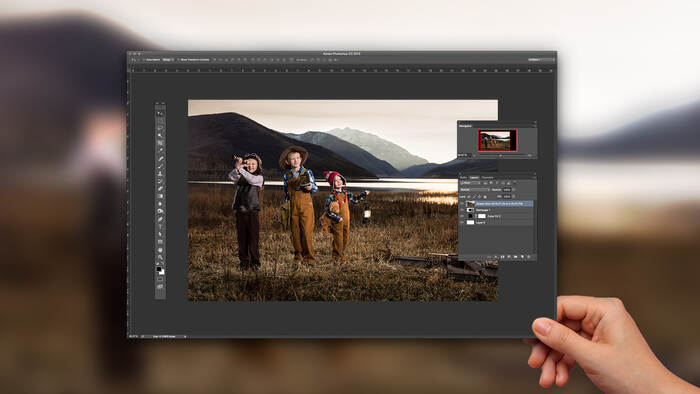Select the Rectangle shape tool
This screenshot has height=394, width=700.
[160, 242]
